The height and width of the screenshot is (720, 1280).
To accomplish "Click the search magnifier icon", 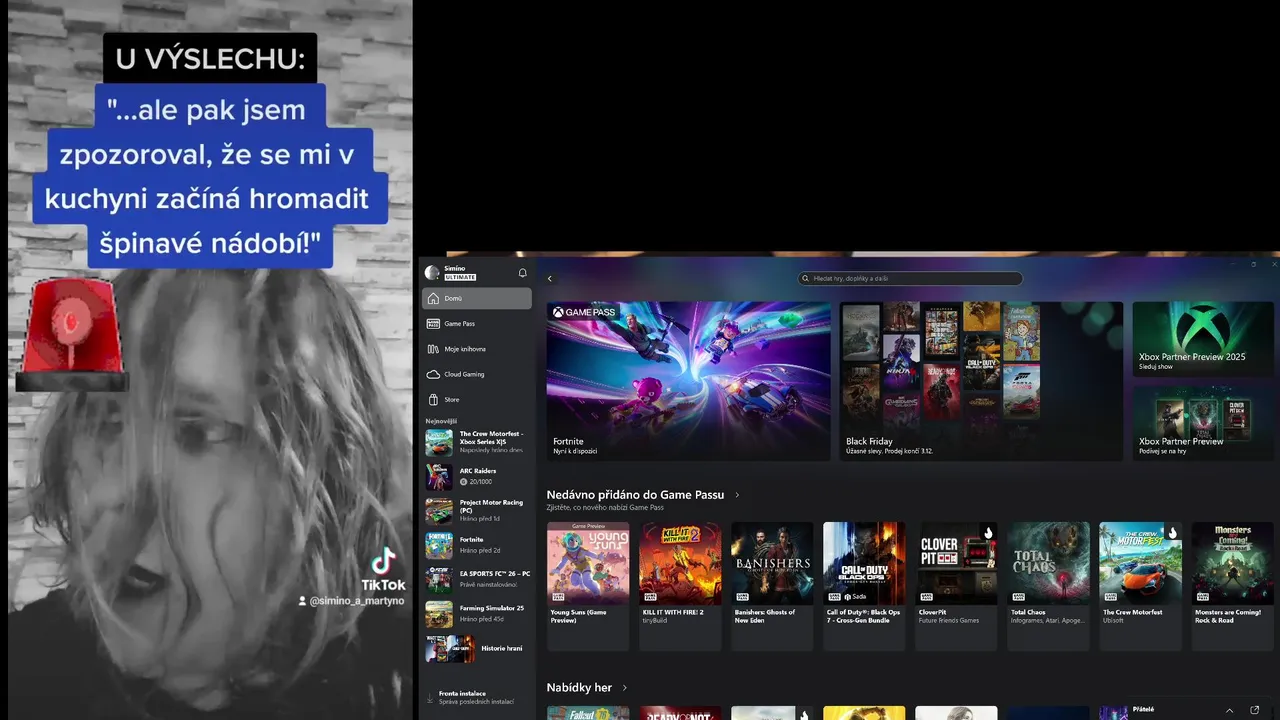I will (806, 279).
